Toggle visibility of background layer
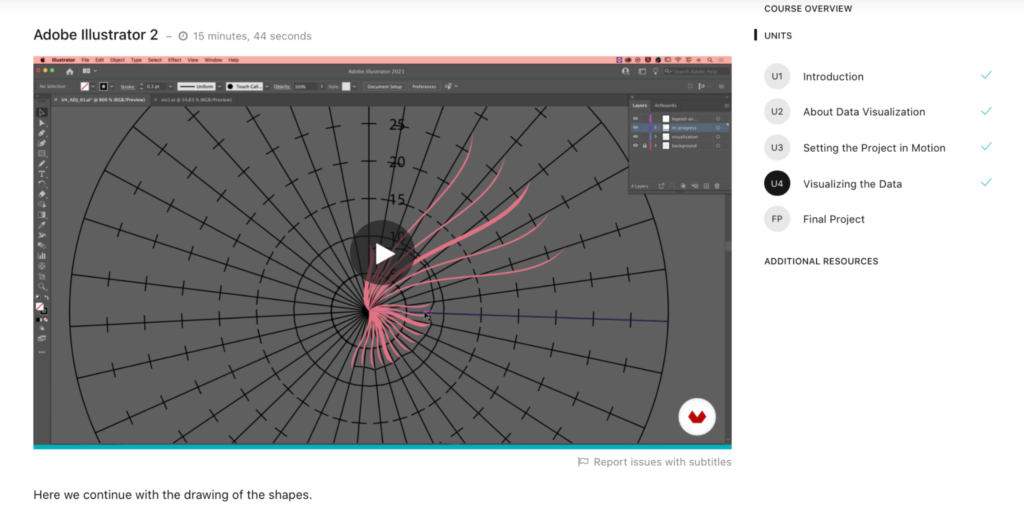1024x522 pixels. [635, 146]
